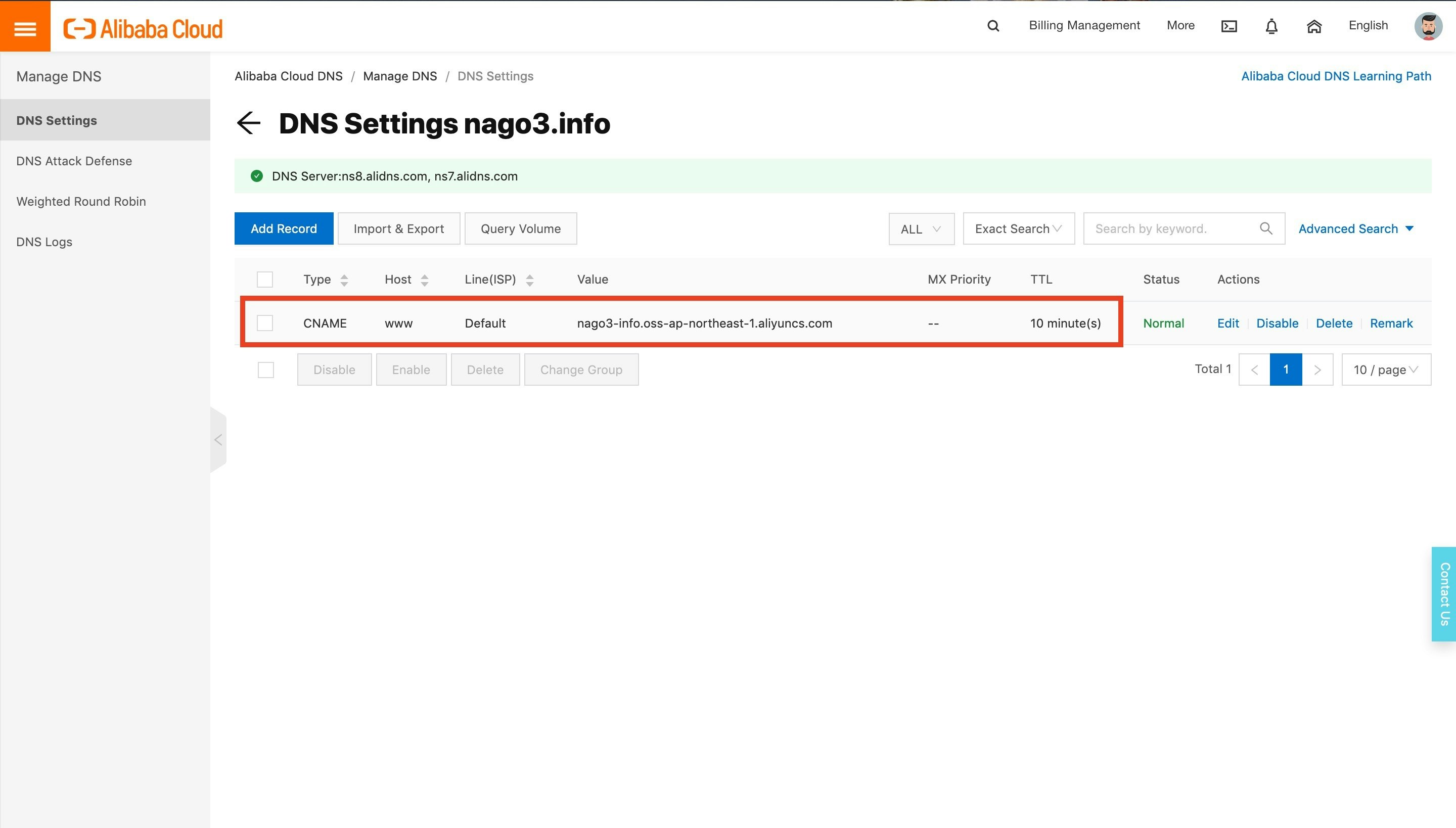Open Query Volume

(520, 228)
